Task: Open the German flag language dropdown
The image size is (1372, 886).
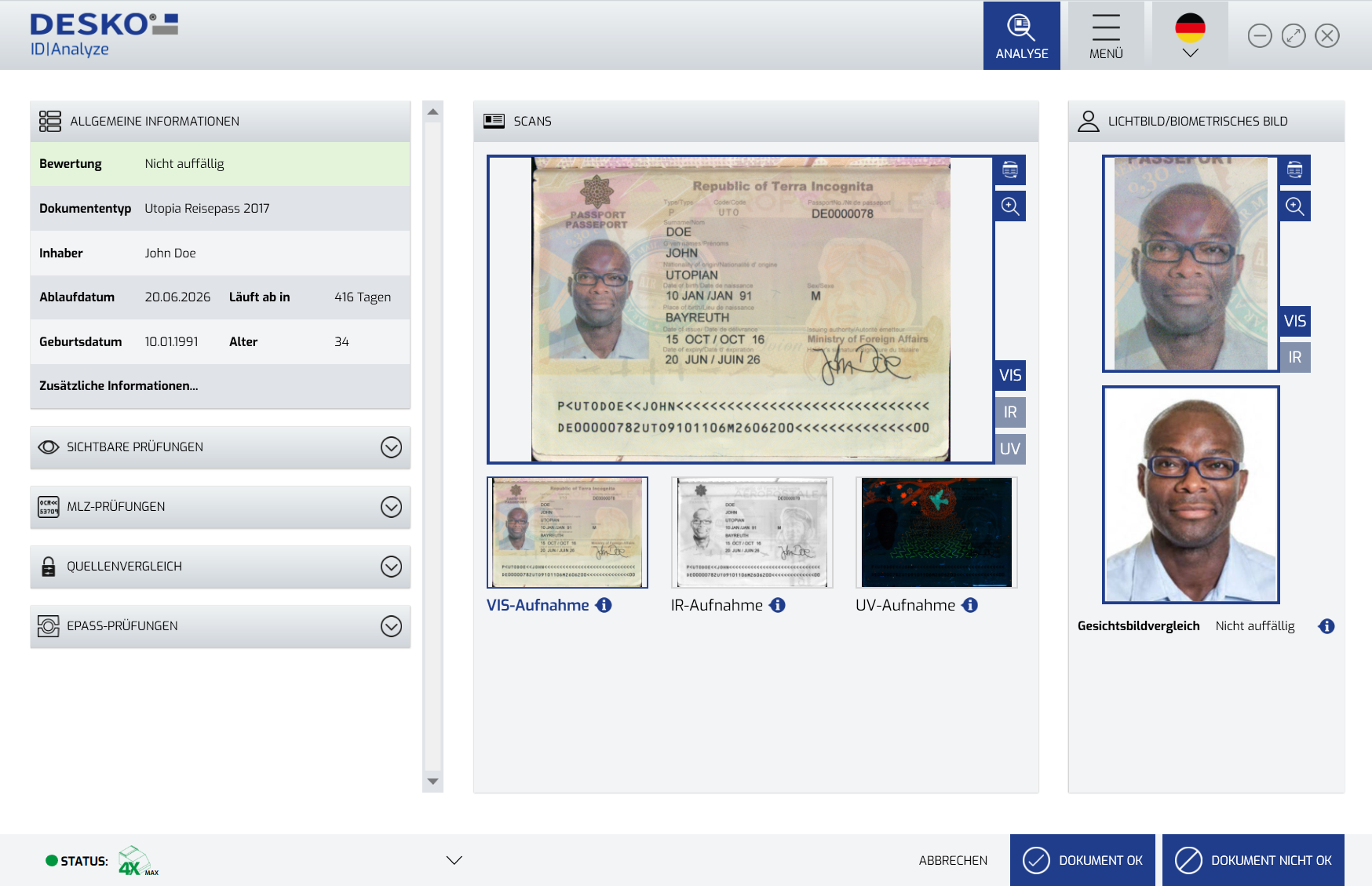Action: [x=1190, y=36]
